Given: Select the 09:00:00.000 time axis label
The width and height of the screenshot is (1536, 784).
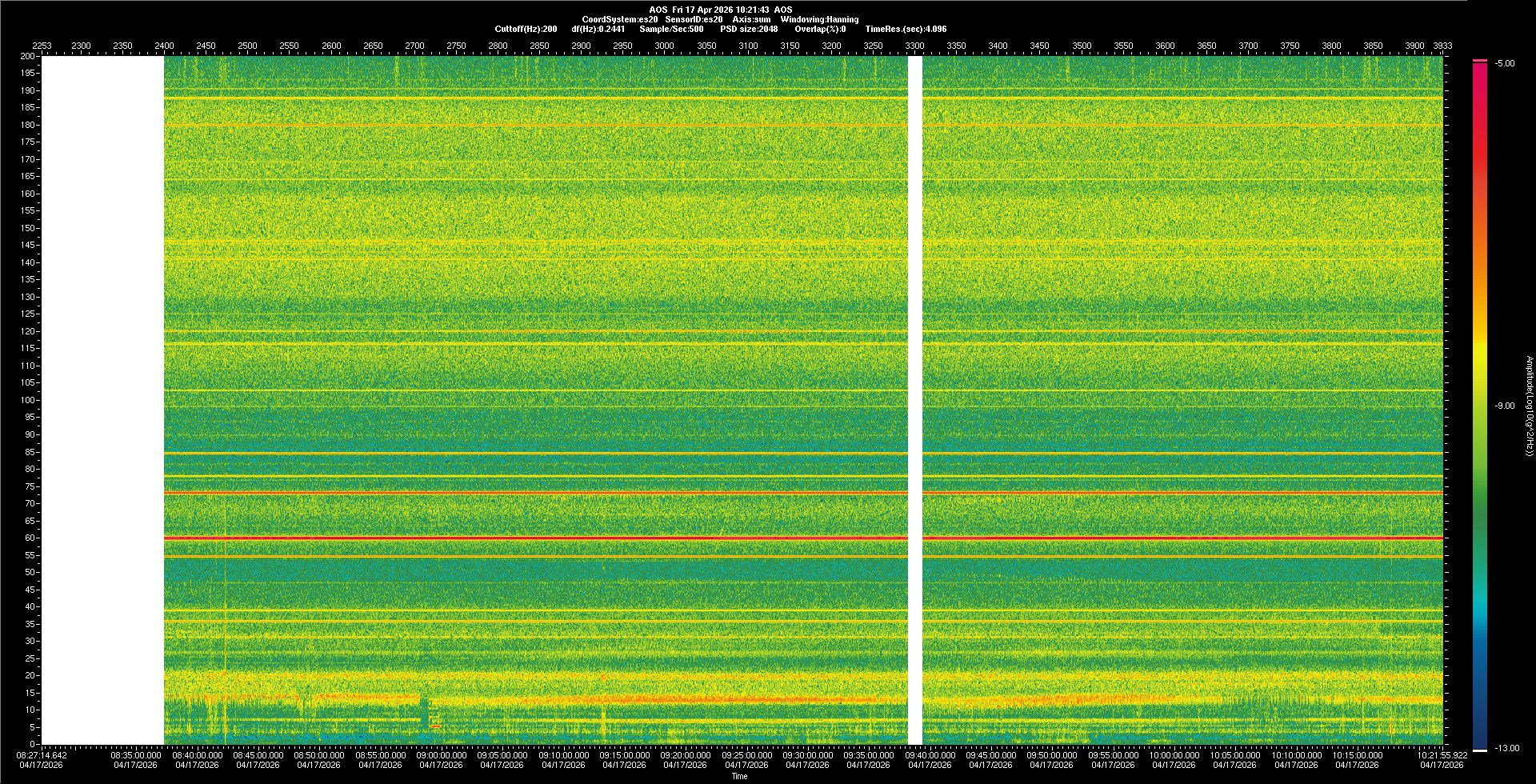Looking at the screenshot, I should pyautogui.click(x=441, y=755).
